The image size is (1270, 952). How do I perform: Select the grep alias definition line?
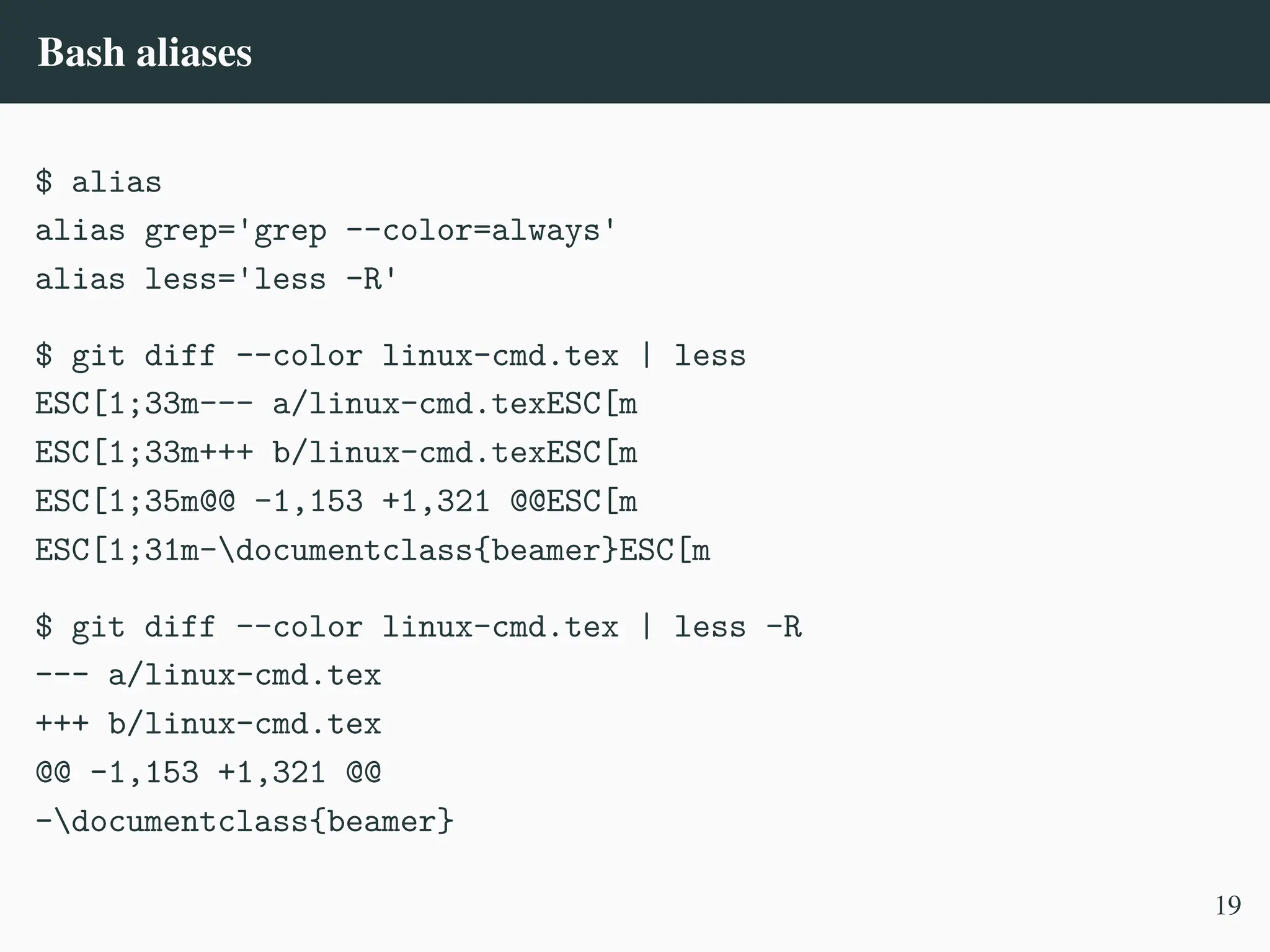coord(326,231)
